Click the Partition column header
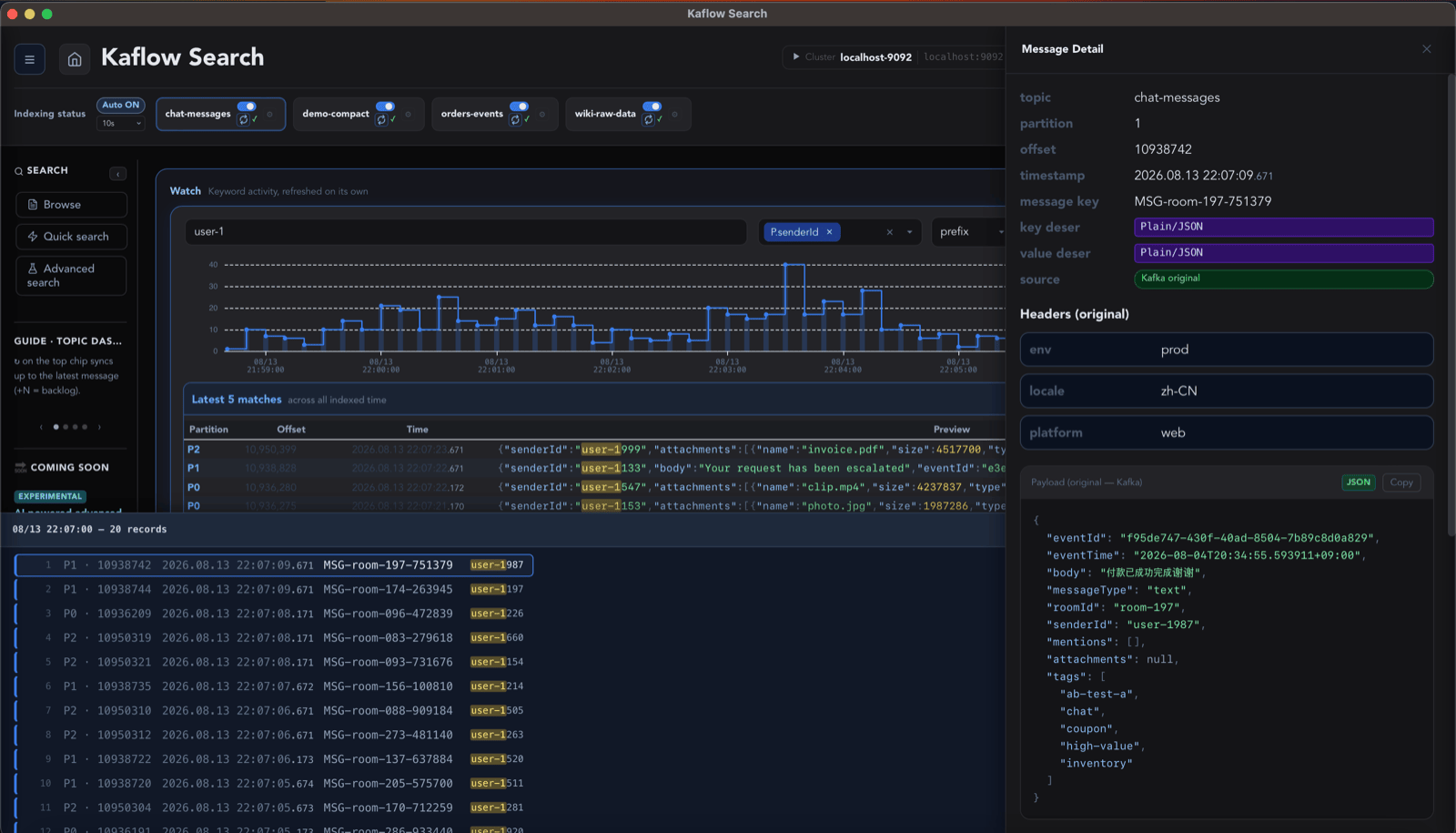 (x=208, y=430)
